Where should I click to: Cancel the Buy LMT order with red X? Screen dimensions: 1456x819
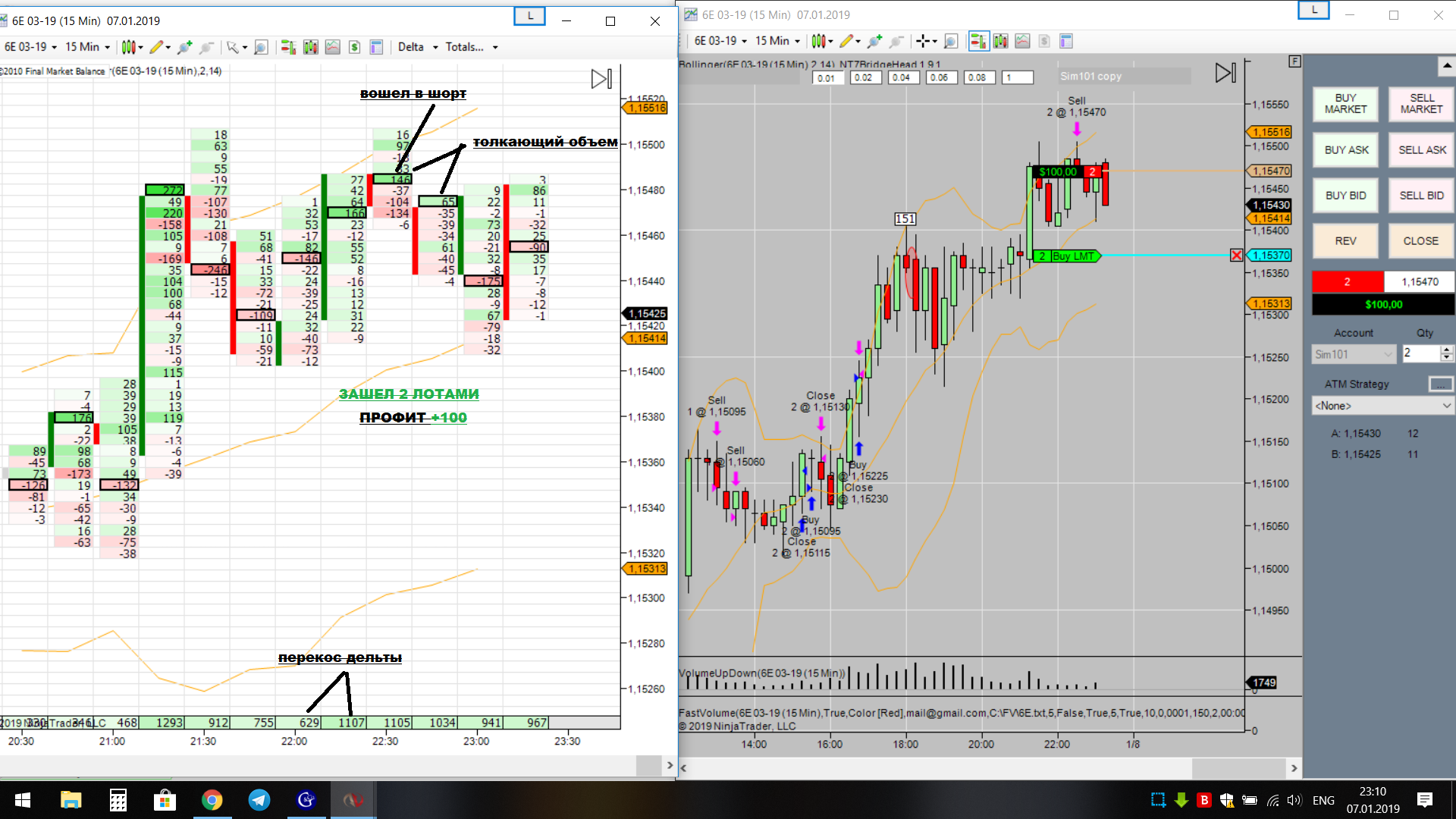[1236, 256]
